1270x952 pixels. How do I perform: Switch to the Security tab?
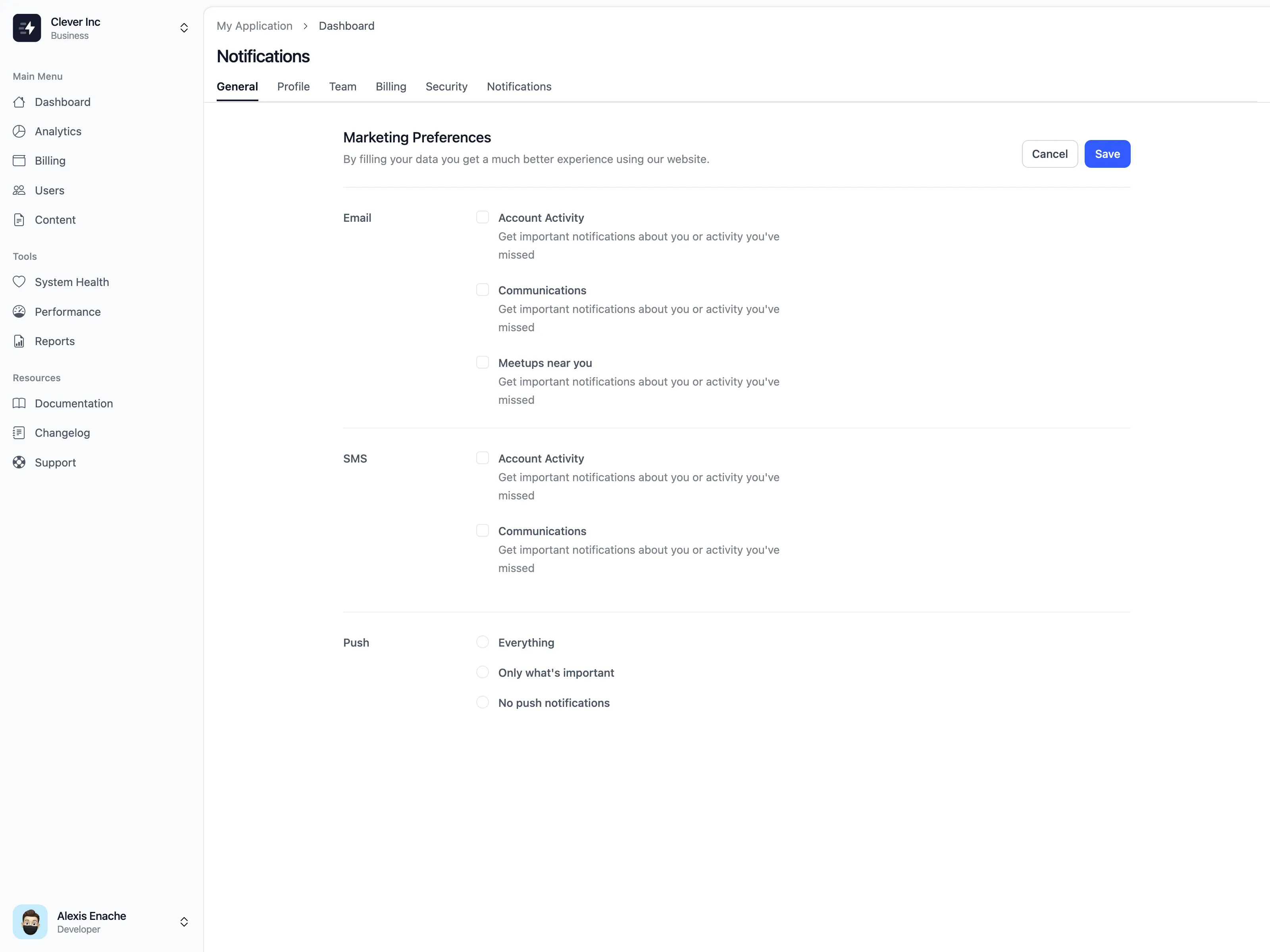[446, 86]
